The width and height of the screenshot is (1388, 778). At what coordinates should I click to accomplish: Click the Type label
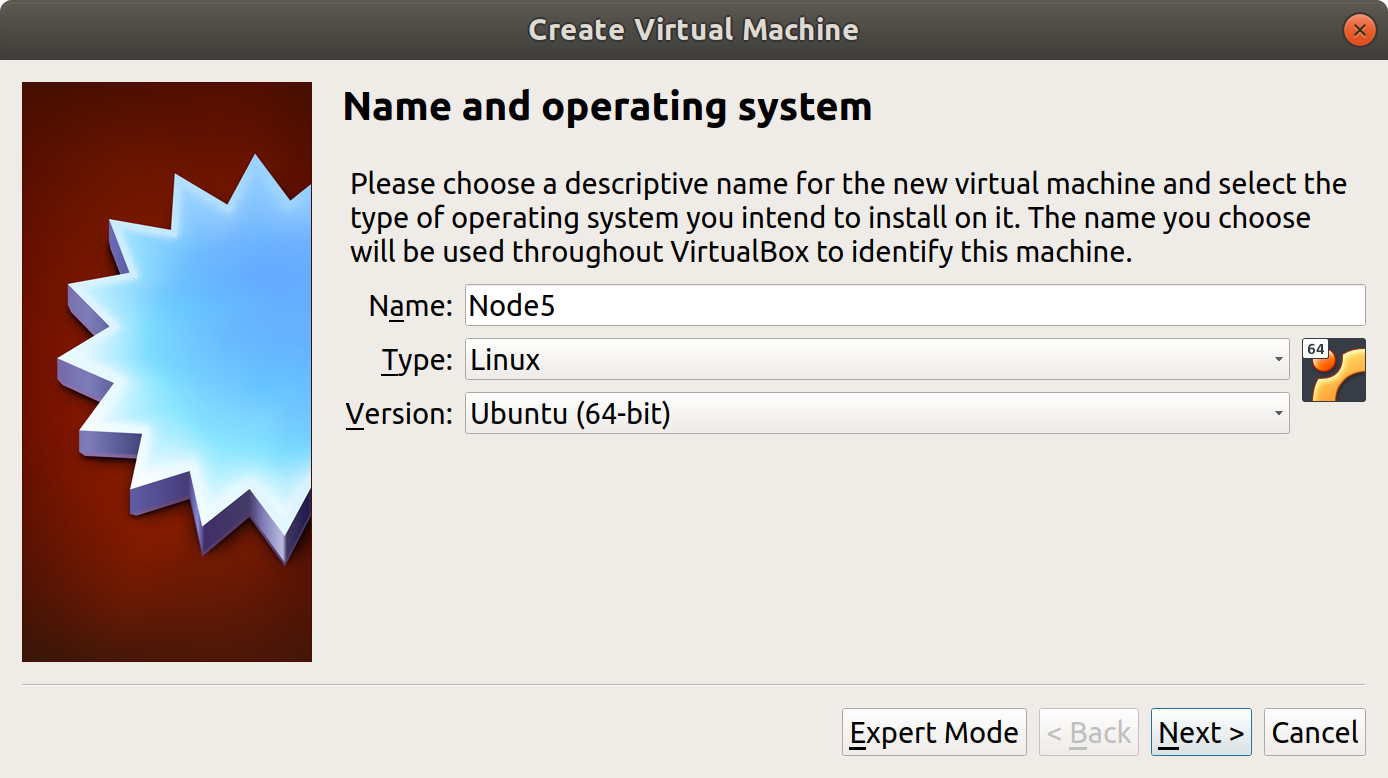(417, 360)
